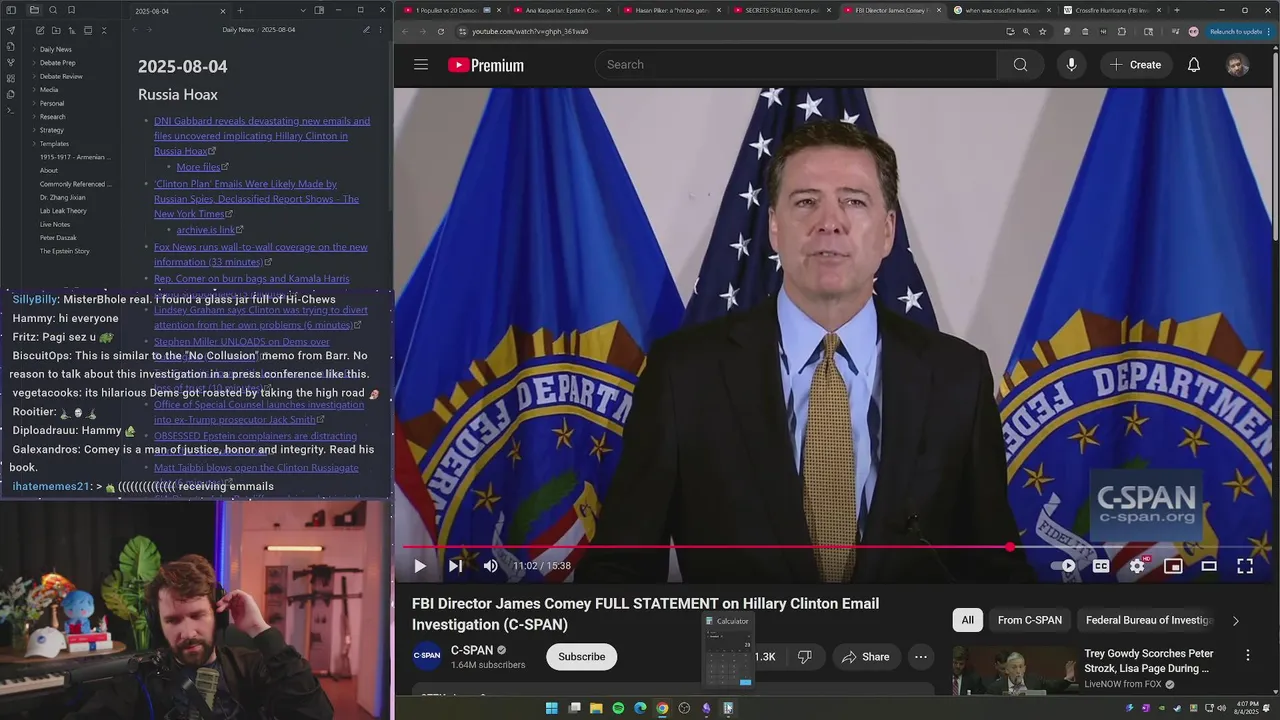Switch to 'when was crossfire hurricane' tab

pos(1000,10)
